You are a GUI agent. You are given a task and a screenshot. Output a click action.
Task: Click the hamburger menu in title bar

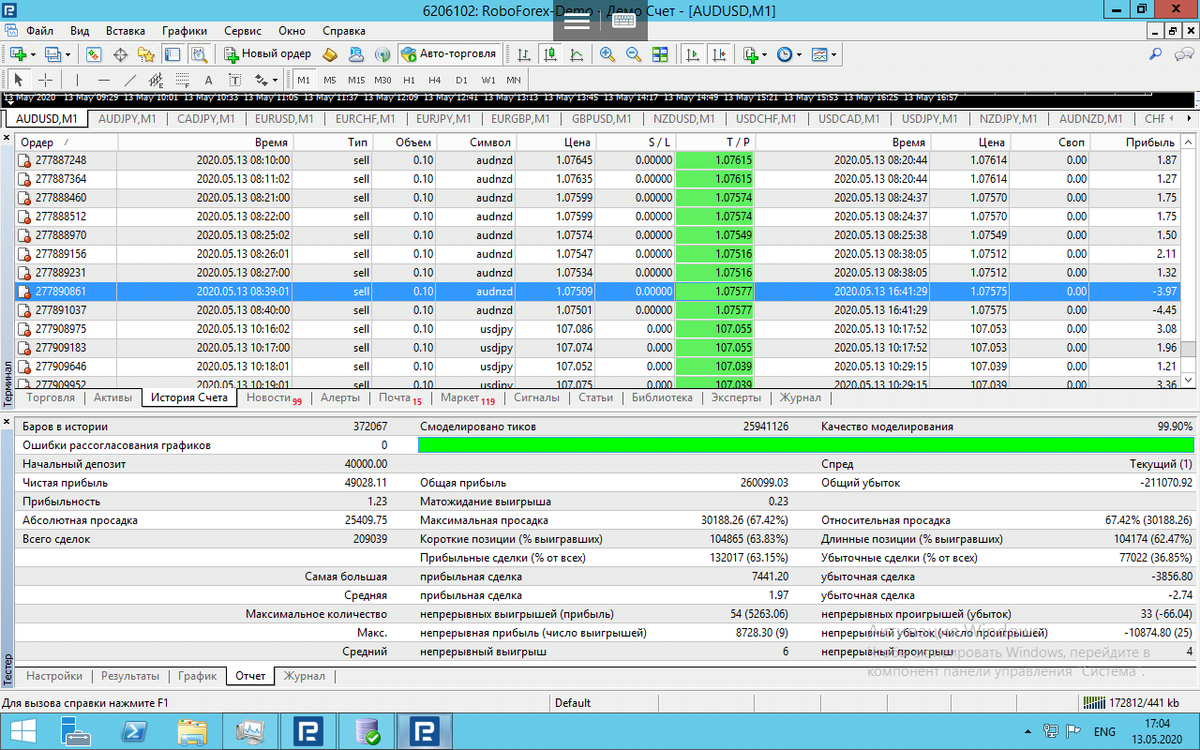click(x=577, y=22)
